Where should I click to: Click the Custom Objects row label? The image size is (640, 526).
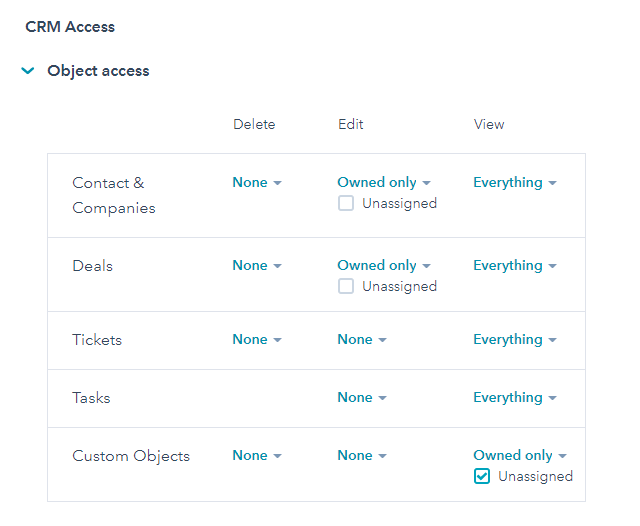(131, 456)
